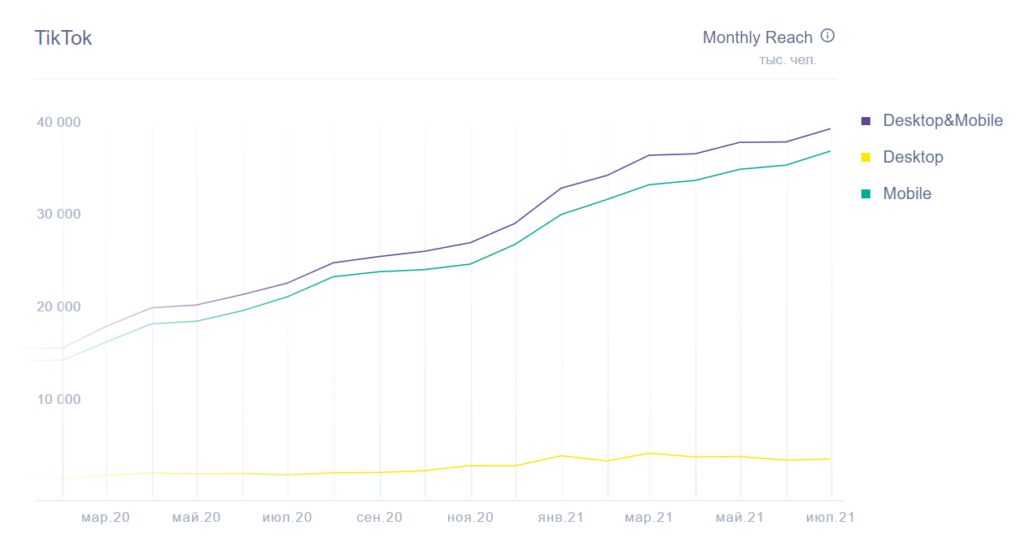The height and width of the screenshot is (560, 1024).
Task: Click the сен.20 axis label
Action: [378, 518]
